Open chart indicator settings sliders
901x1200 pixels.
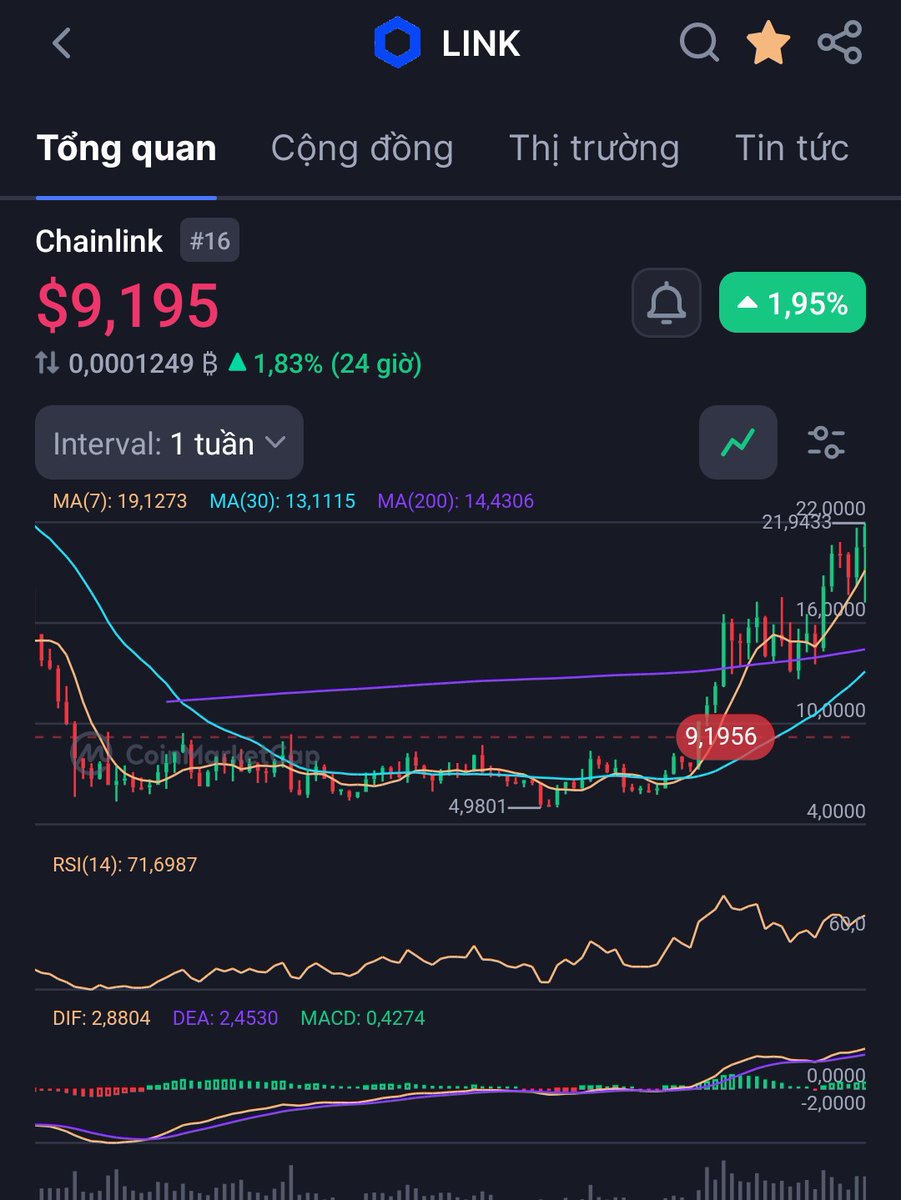(826, 442)
